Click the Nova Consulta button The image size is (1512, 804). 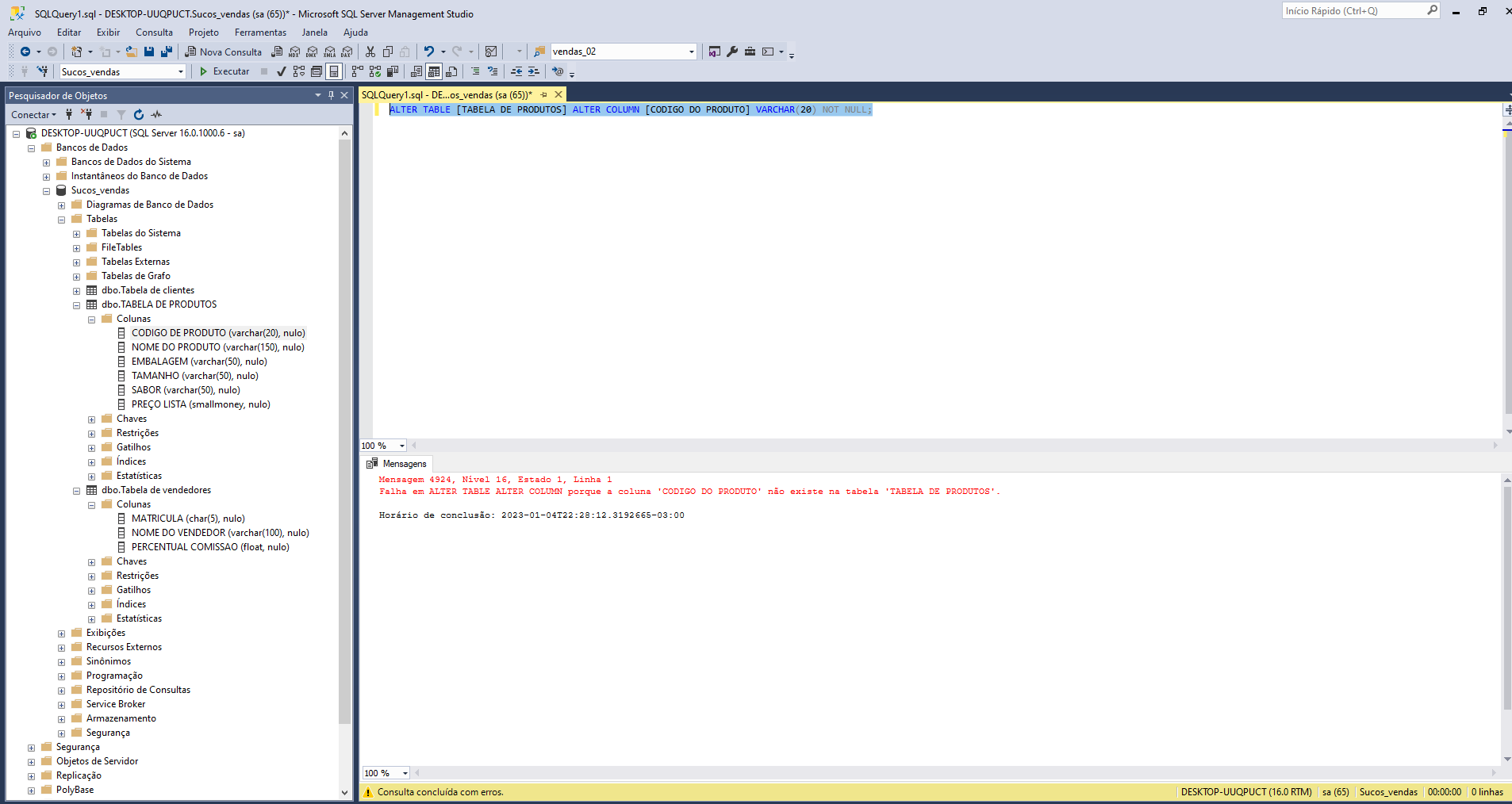[224, 52]
